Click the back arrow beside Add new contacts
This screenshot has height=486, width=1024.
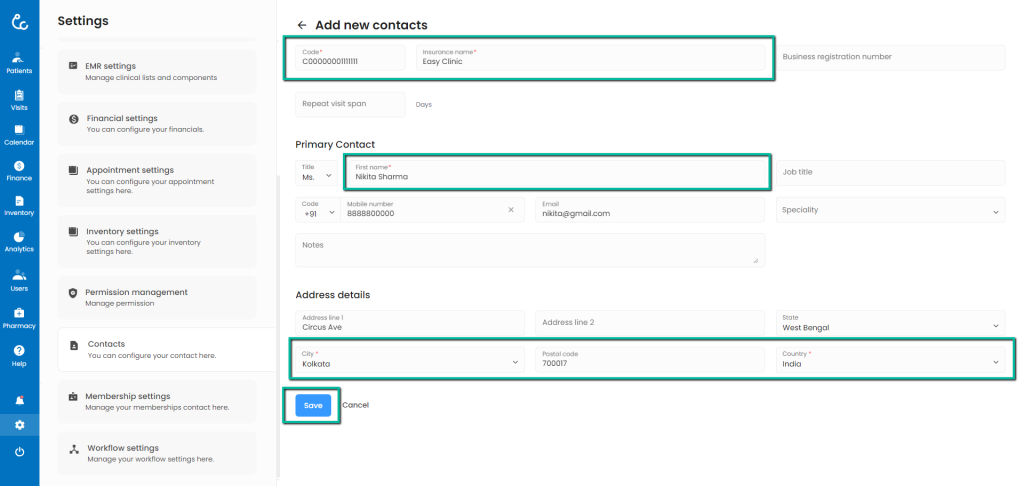click(302, 25)
